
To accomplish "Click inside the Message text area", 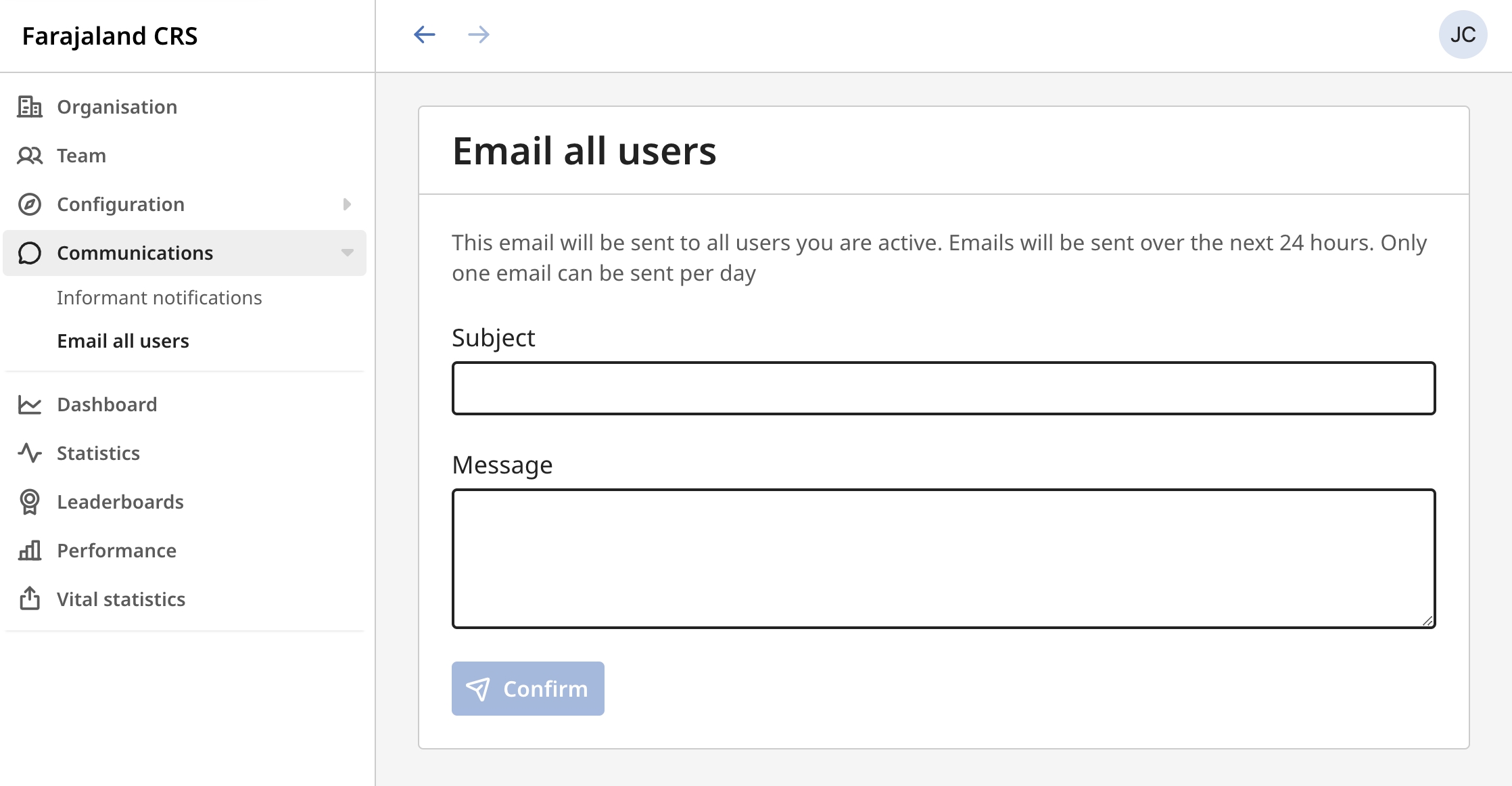I will tap(943, 559).
